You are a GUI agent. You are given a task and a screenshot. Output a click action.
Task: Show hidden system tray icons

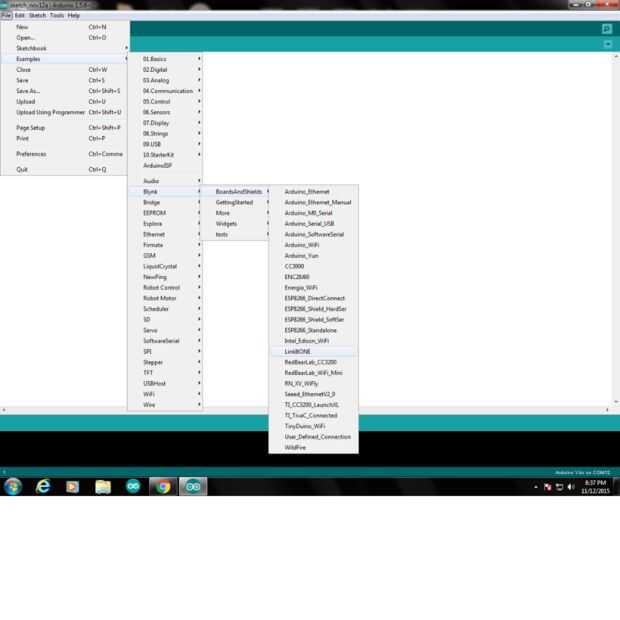pos(536,487)
